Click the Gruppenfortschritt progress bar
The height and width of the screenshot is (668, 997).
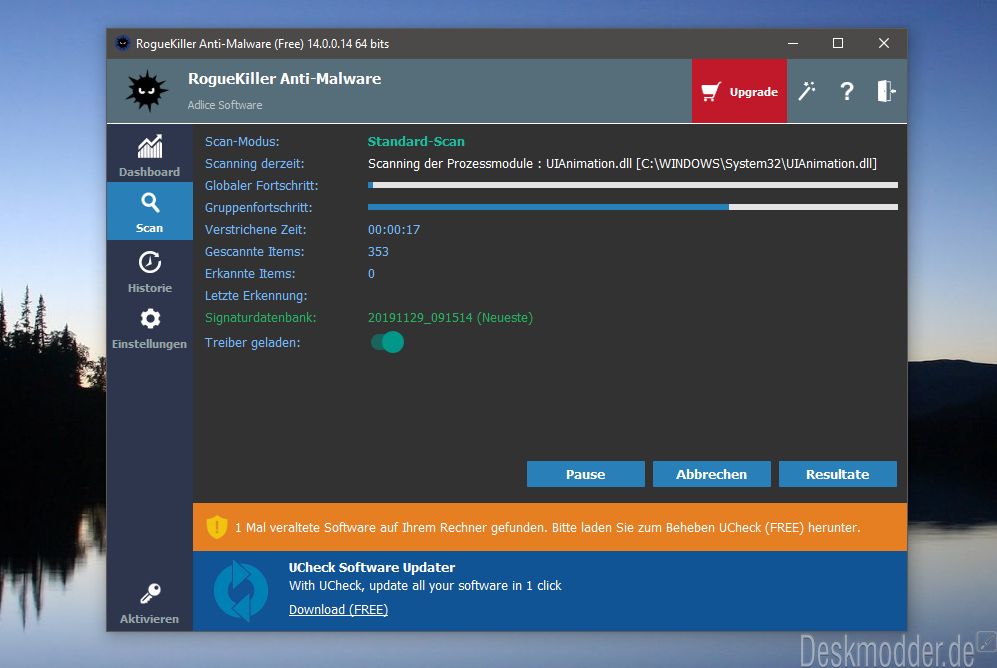point(633,207)
